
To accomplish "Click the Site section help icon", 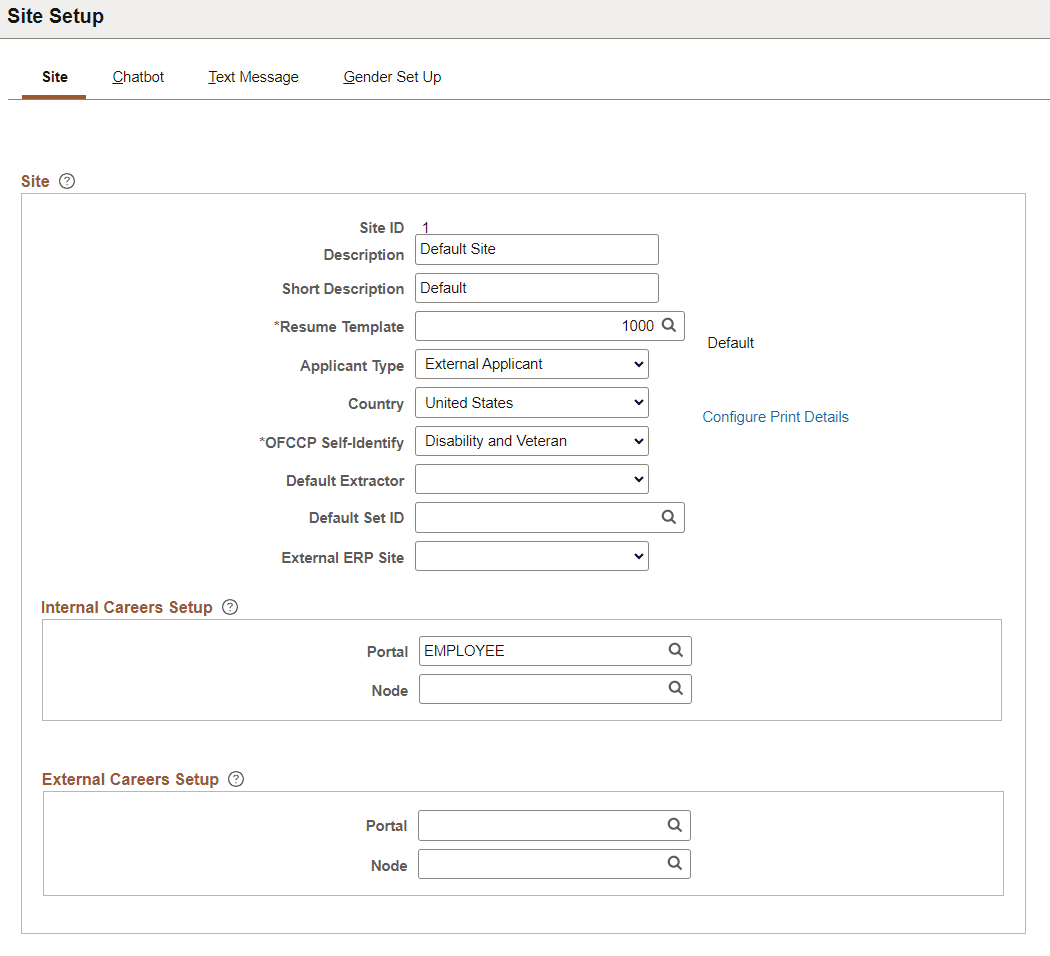I will pyautogui.click(x=67, y=181).
